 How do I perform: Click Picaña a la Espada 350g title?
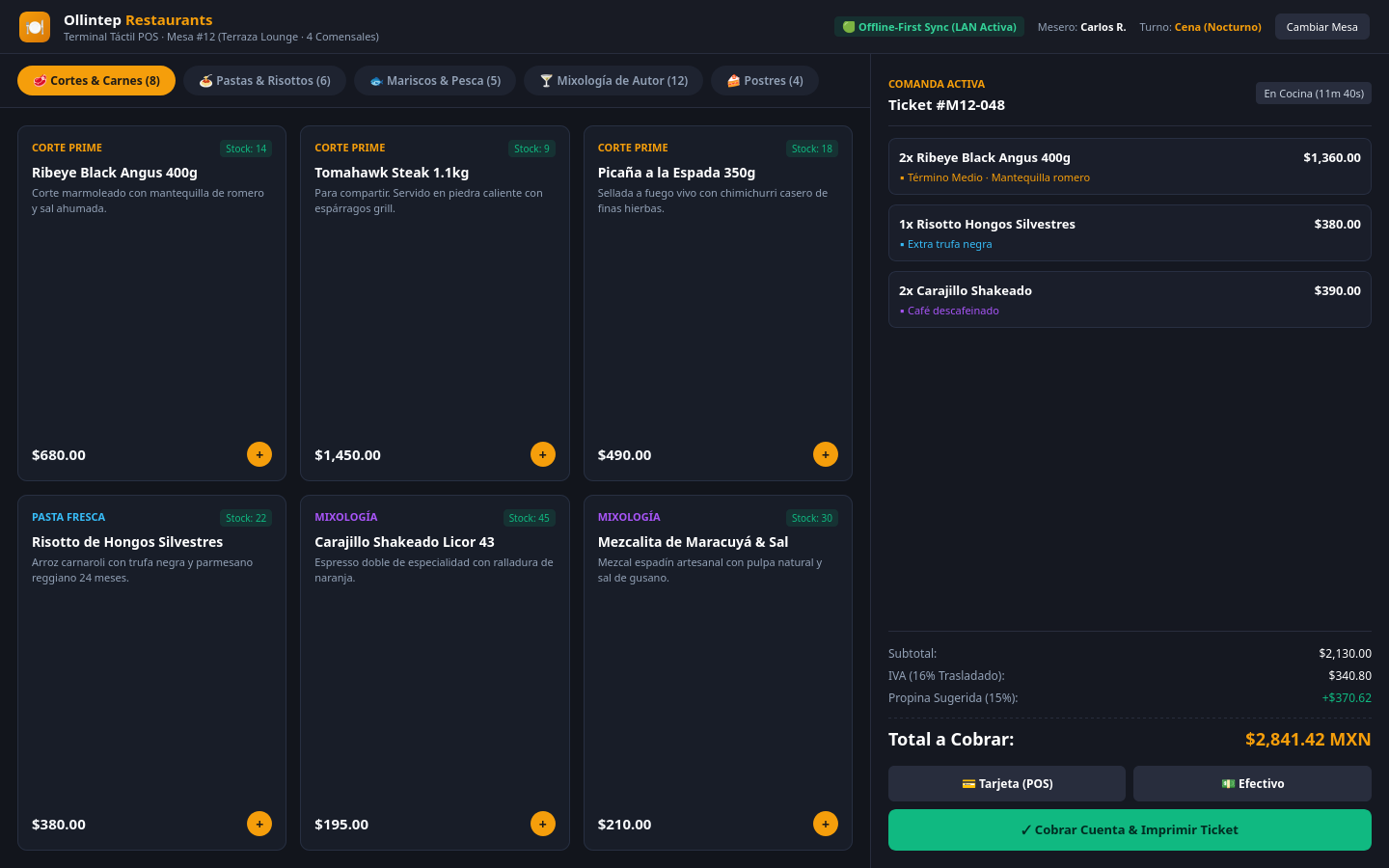(x=676, y=173)
